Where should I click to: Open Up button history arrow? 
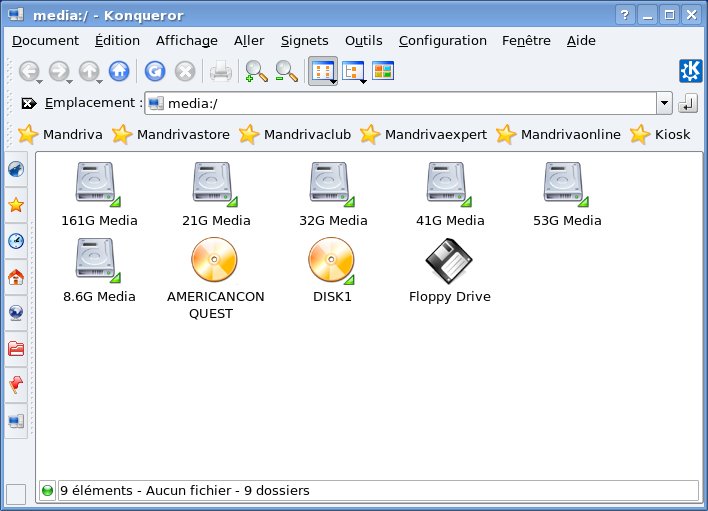99,82
